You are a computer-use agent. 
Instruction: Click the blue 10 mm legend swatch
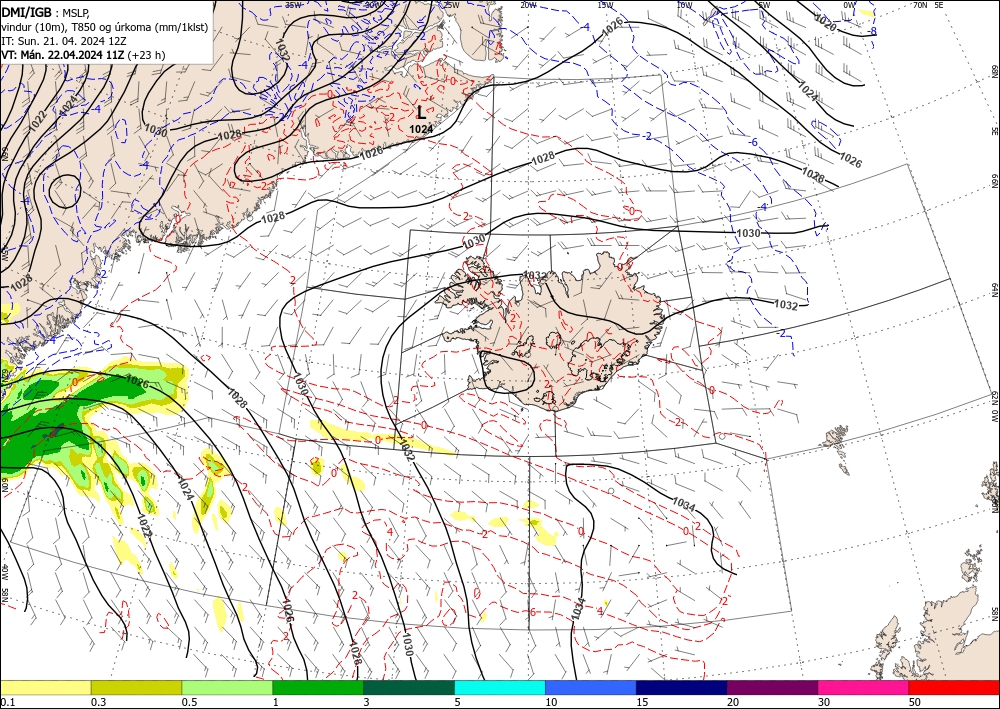click(x=591, y=687)
